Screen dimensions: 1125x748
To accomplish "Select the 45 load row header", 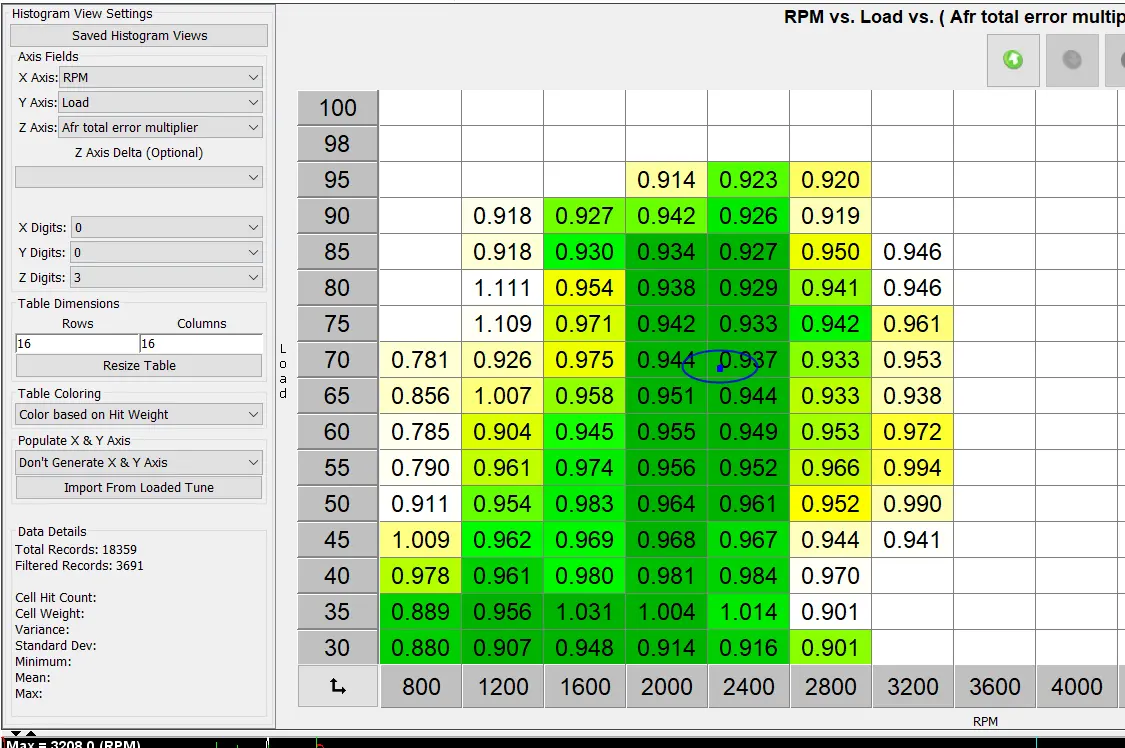I will (338, 539).
